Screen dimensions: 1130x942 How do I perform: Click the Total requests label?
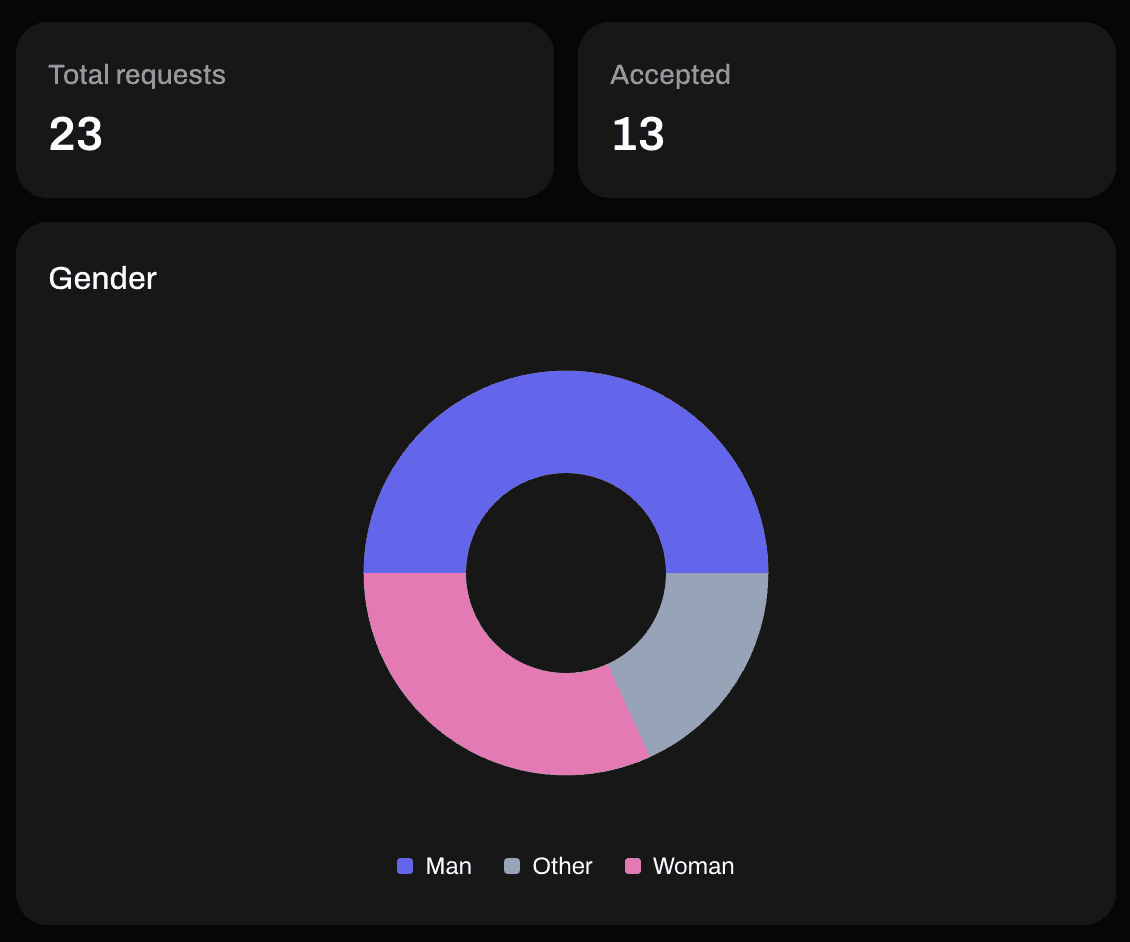click(137, 75)
